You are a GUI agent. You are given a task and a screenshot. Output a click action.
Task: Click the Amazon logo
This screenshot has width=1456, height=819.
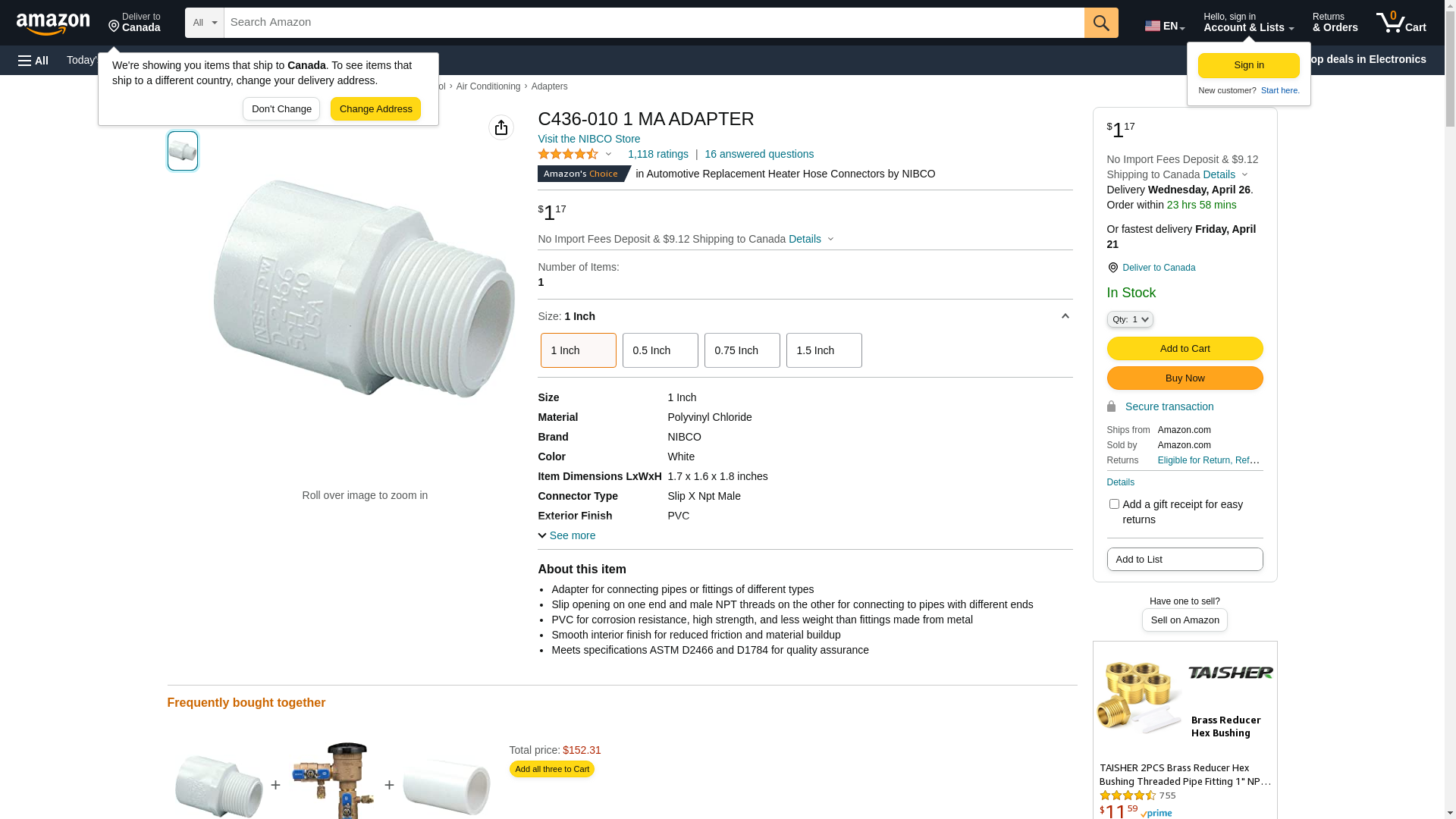pos(53,24)
